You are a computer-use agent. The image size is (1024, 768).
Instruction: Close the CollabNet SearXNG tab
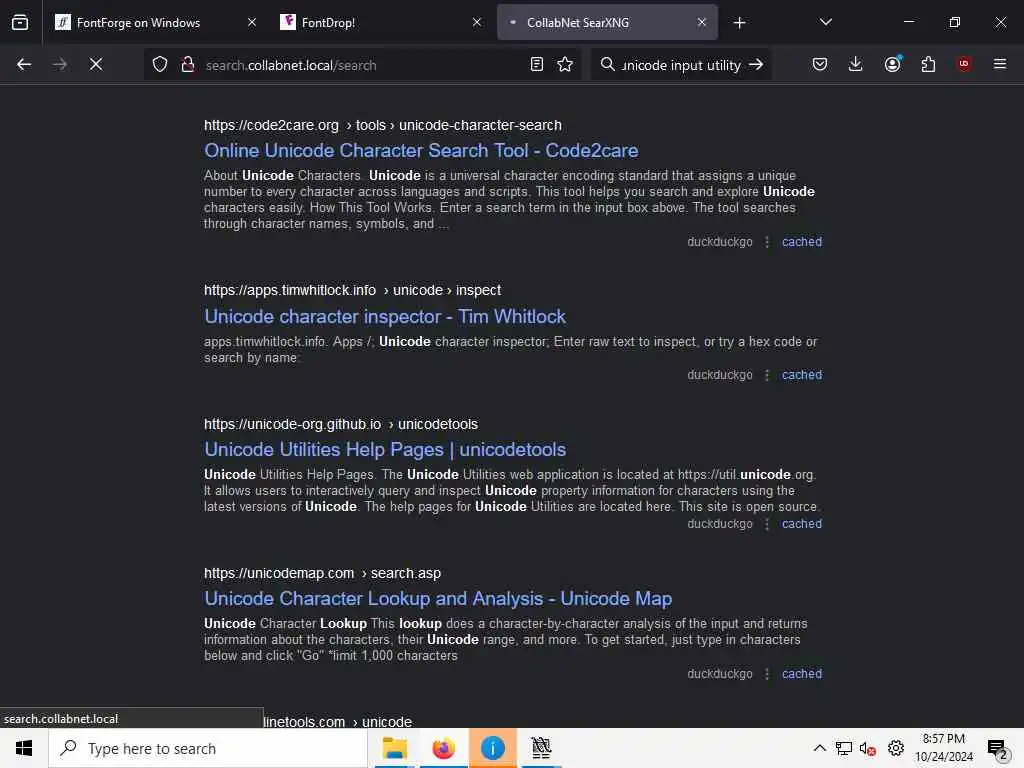coord(702,22)
